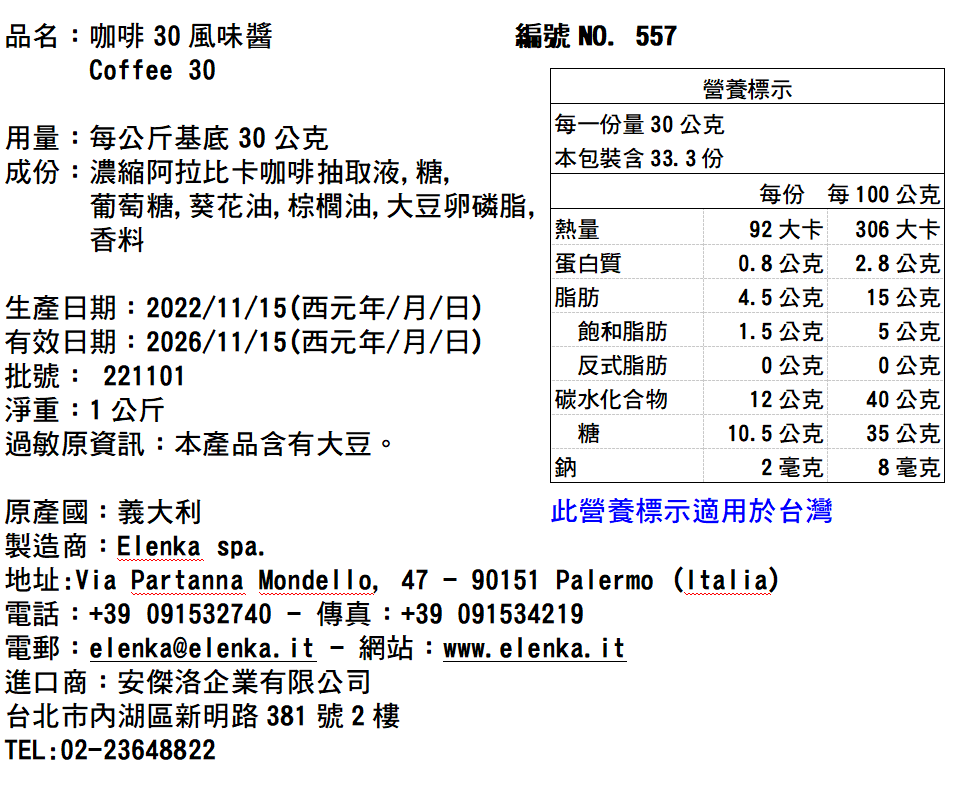Screen dimensions: 957x800
Task: Click the 92 大卡 per-serving value
Action: pyautogui.click(x=785, y=230)
